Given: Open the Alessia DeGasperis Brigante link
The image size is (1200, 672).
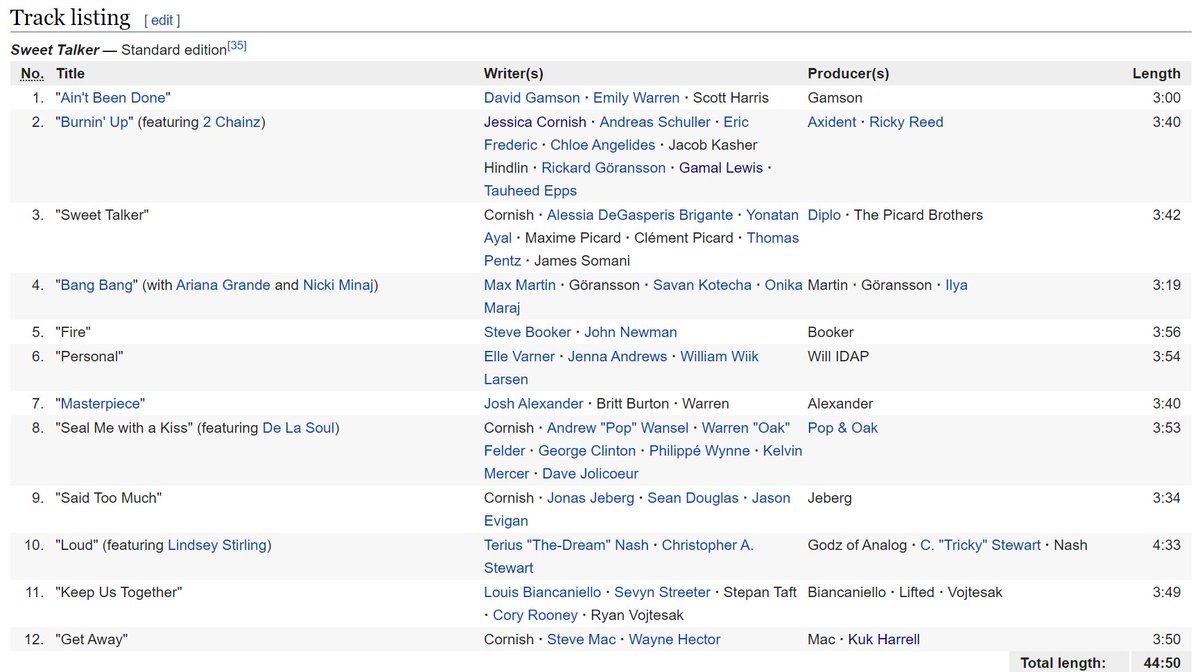Looking at the screenshot, I should coord(640,215).
